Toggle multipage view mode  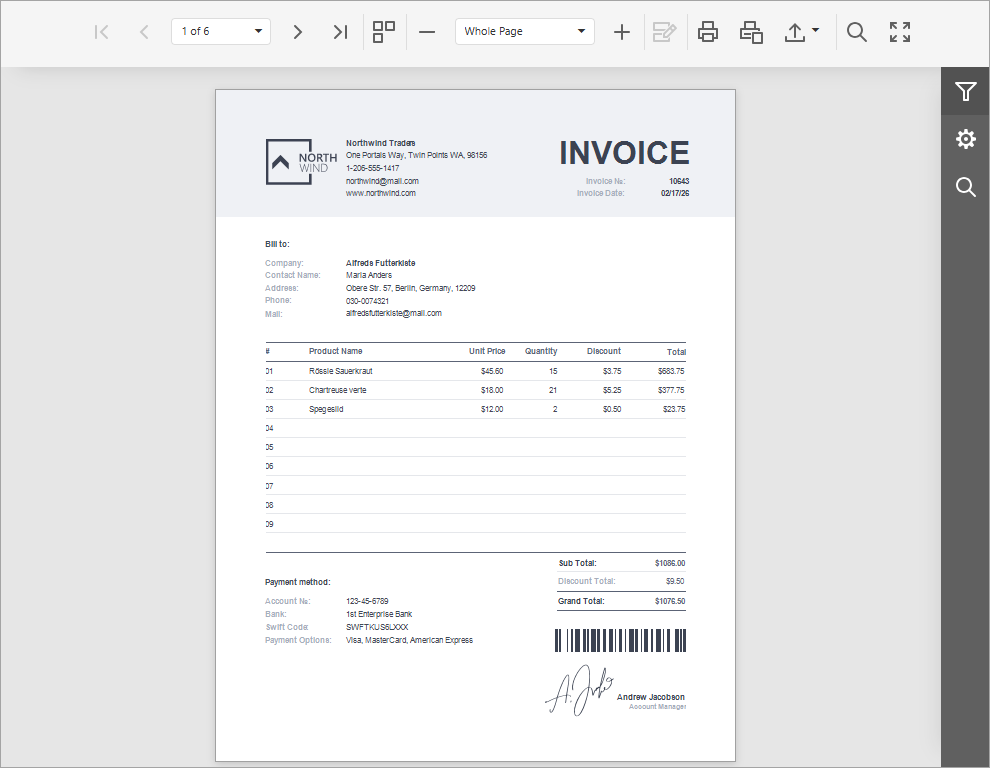click(x=383, y=32)
